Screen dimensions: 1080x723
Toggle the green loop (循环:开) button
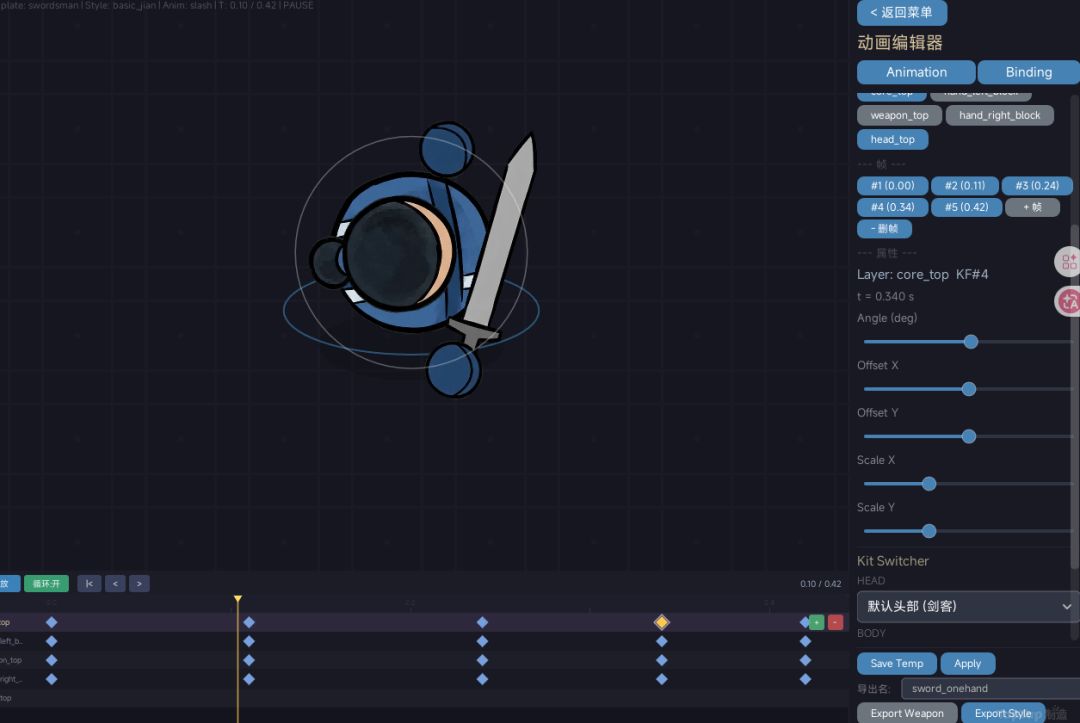click(46, 584)
